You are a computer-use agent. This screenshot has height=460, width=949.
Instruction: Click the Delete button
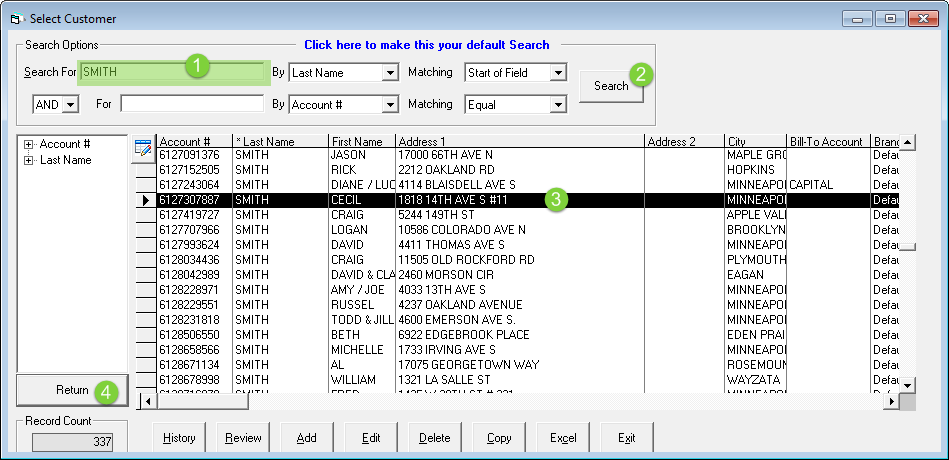coord(435,438)
